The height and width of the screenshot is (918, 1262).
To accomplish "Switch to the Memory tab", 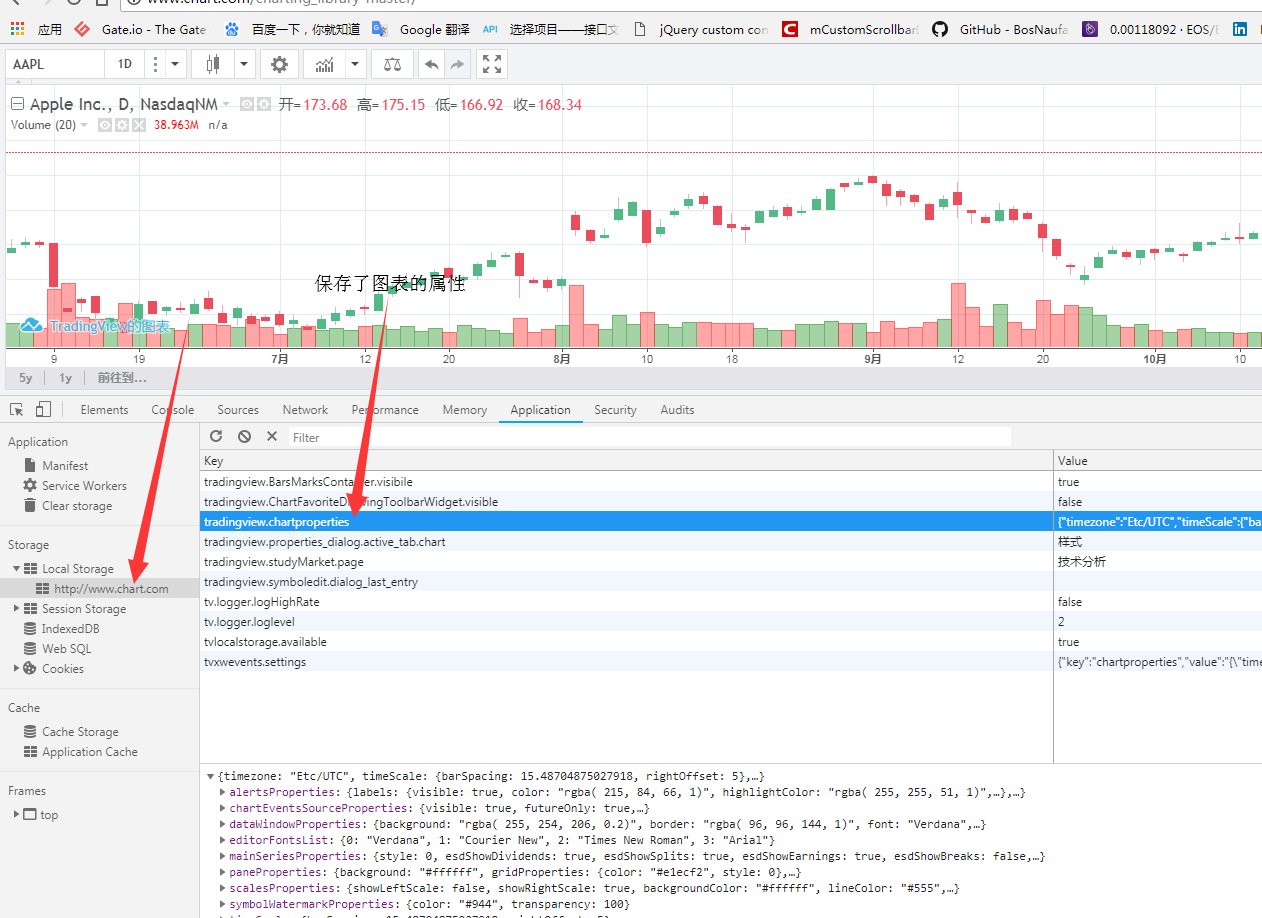I will pyautogui.click(x=465, y=410).
